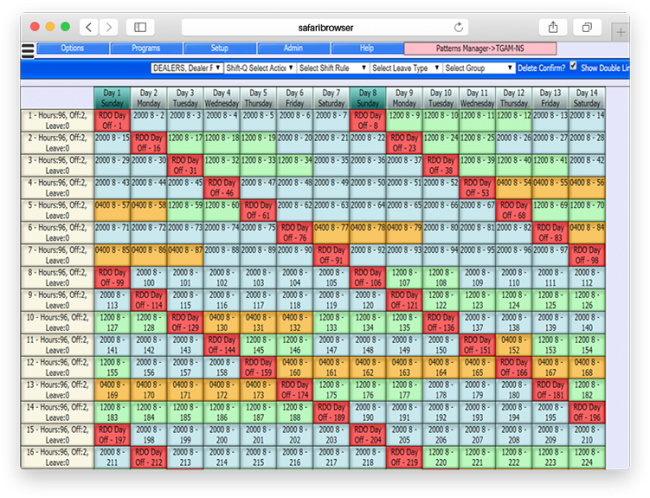Click the Day 5 Thursday header
The height and width of the screenshot is (498, 650).
(258, 98)
